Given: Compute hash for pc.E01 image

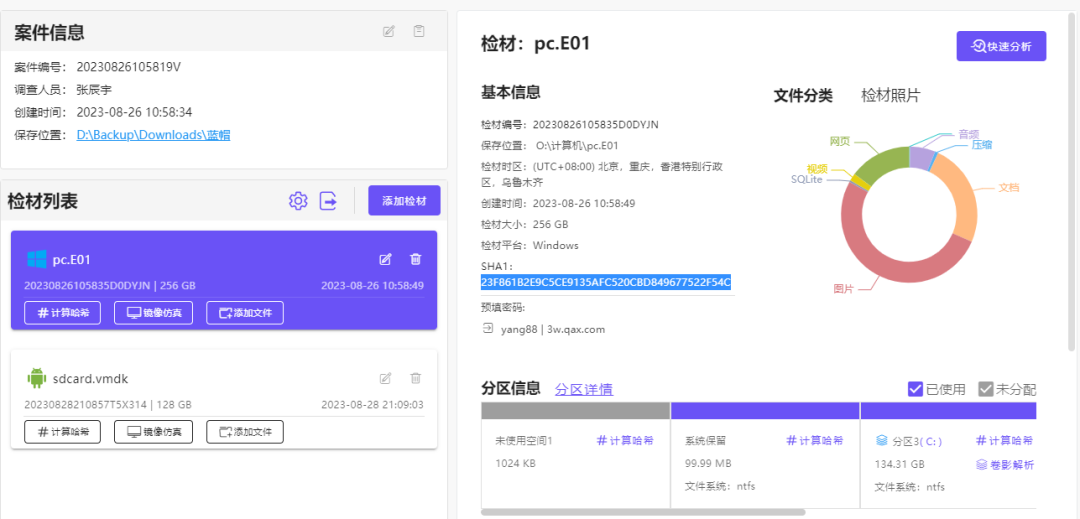Looking at the screenshot, I should 63,313.
